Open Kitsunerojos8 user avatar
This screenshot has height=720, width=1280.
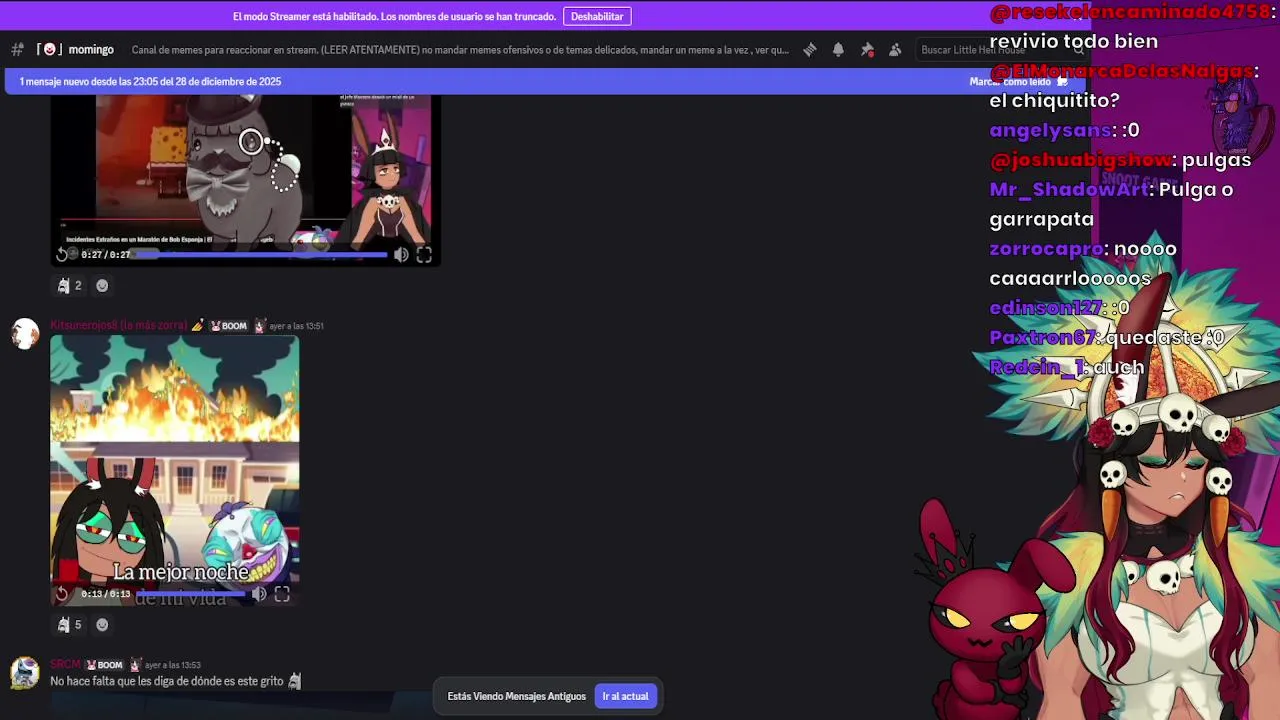point(25,334)
